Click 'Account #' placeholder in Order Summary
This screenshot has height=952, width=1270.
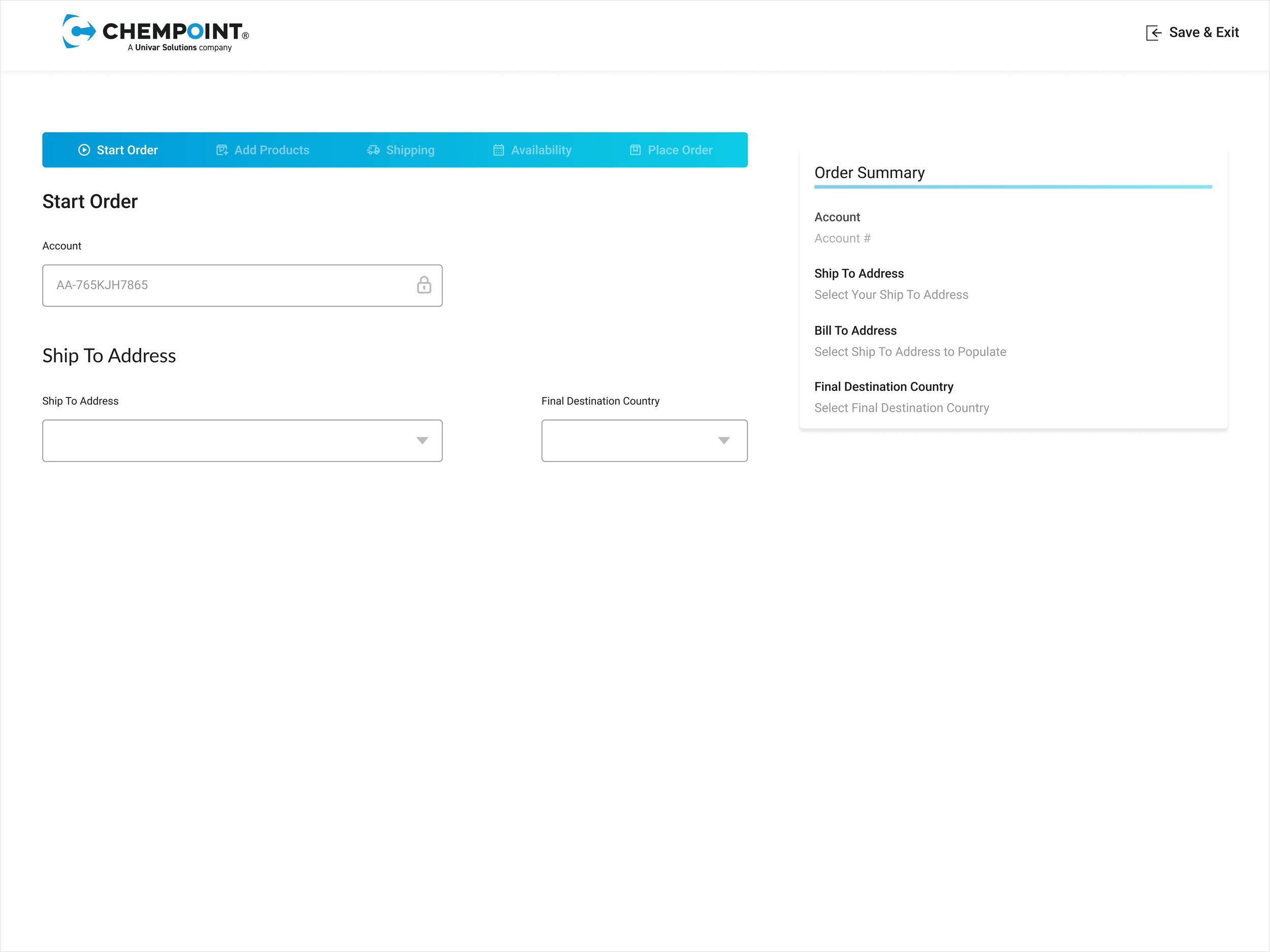click(842, 238)
